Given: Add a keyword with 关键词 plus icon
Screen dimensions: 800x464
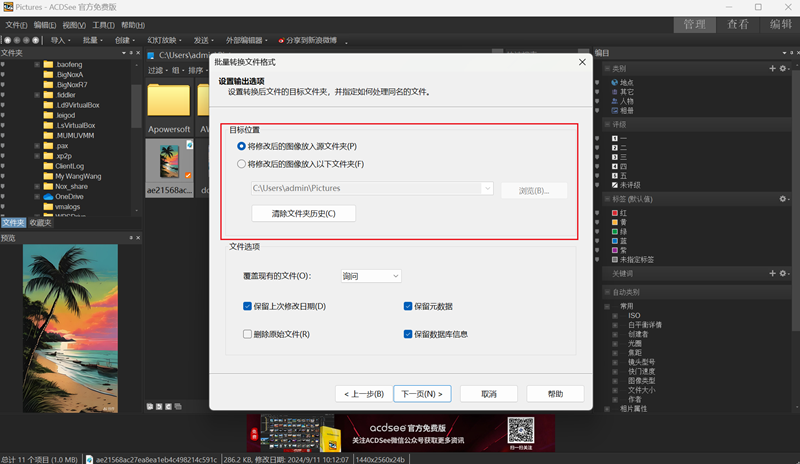Looking at the screenshot, I should [x=772, y=274].
